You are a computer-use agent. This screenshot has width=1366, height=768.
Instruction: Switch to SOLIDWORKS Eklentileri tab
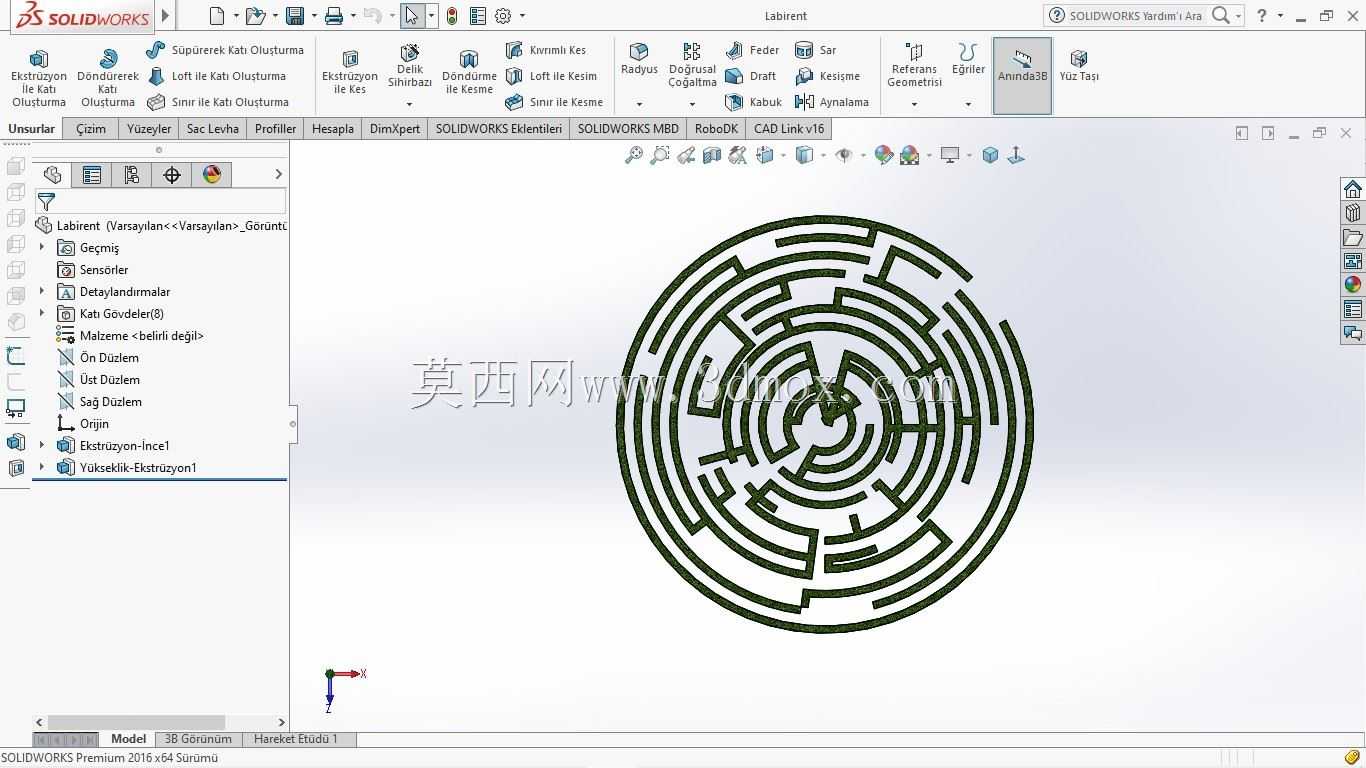pyautogui.click(x=499, y=129)
